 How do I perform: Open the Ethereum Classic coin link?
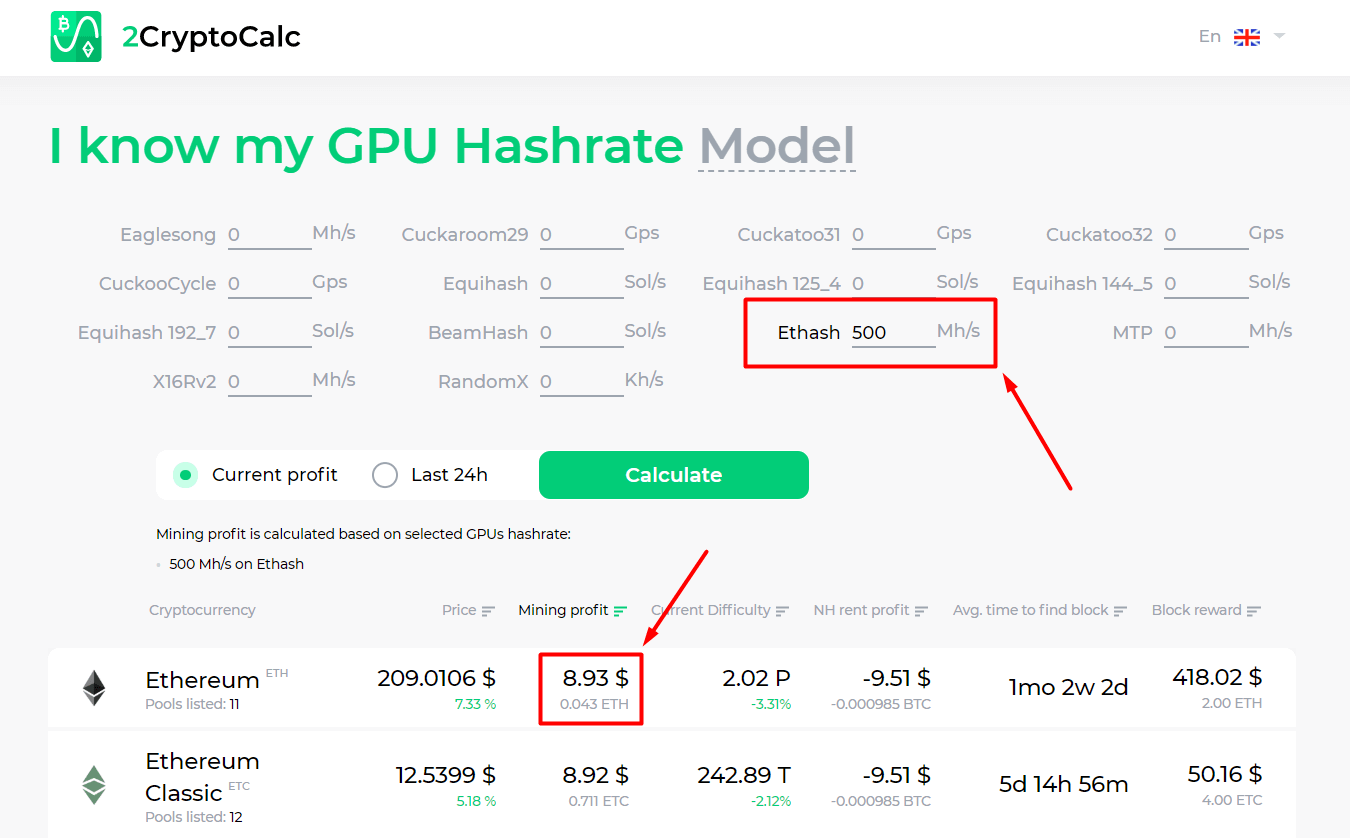pos(202,776)
